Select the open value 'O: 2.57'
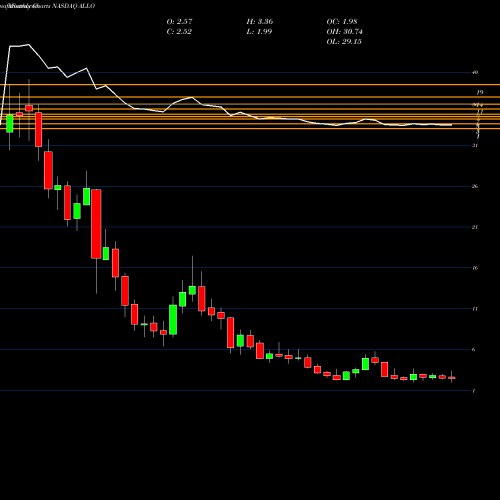 pyautogui.click(x=179, y=22)
